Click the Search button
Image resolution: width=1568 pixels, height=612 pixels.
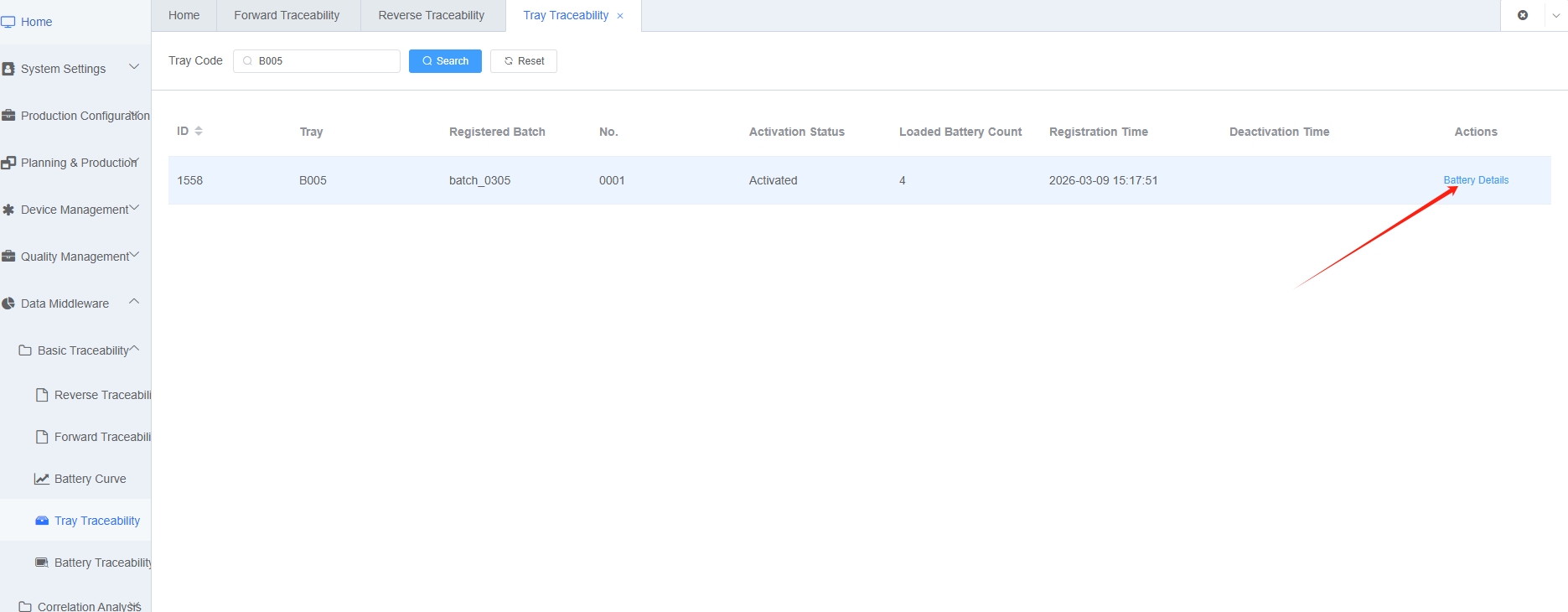[x=445, y=61]
